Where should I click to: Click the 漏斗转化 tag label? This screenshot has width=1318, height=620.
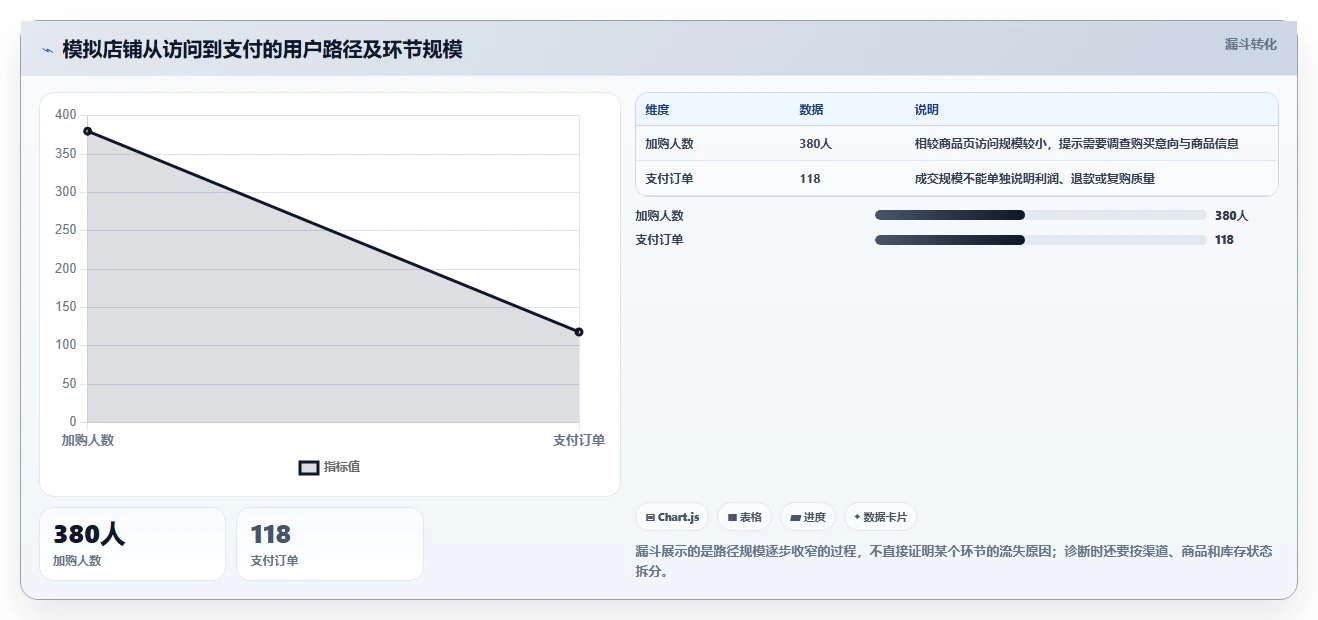coord(1250,44)
